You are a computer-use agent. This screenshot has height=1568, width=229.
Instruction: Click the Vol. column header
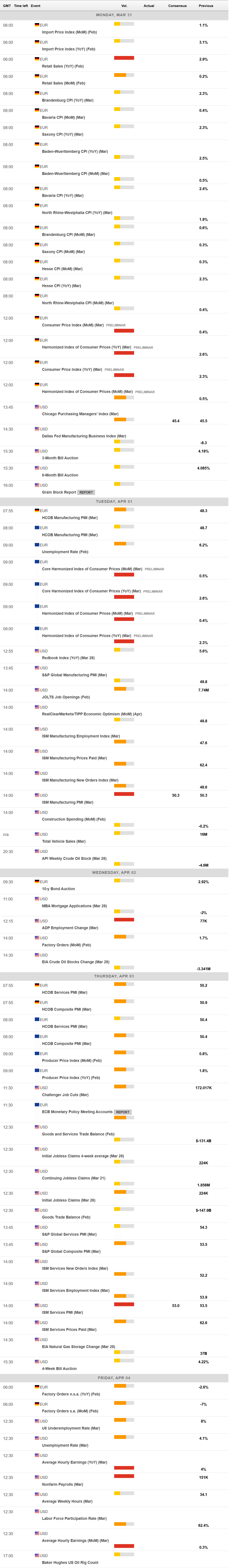[x=124, y=5]
